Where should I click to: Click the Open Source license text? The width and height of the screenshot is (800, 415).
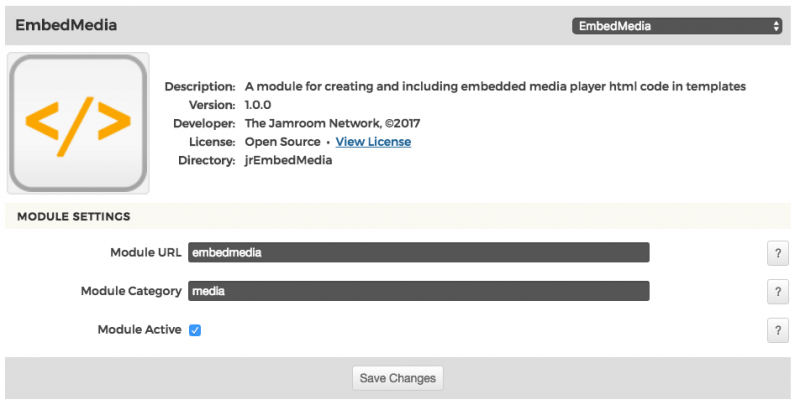coord(283,142)
